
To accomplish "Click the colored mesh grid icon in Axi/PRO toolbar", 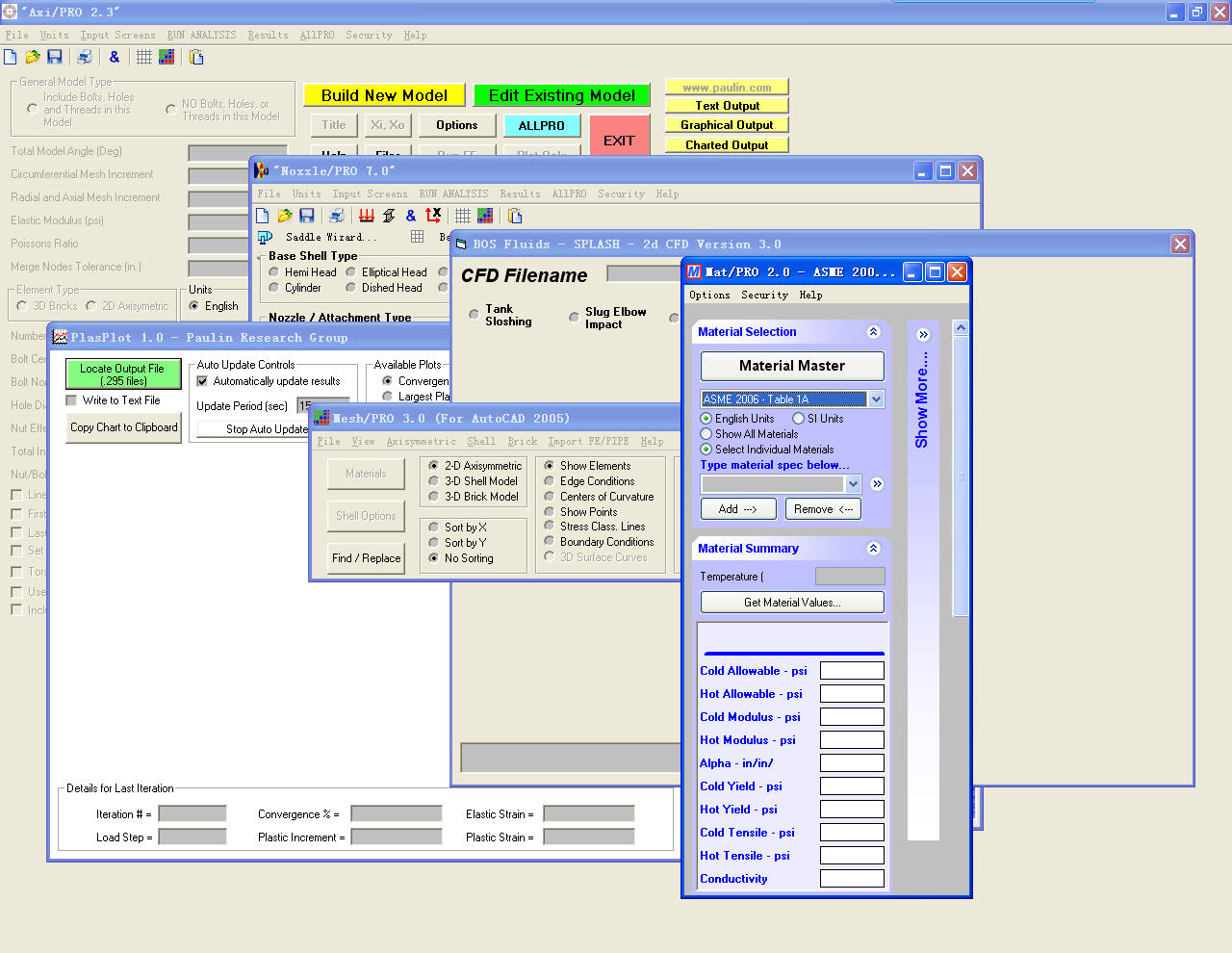I will click(x=167, y=57).
